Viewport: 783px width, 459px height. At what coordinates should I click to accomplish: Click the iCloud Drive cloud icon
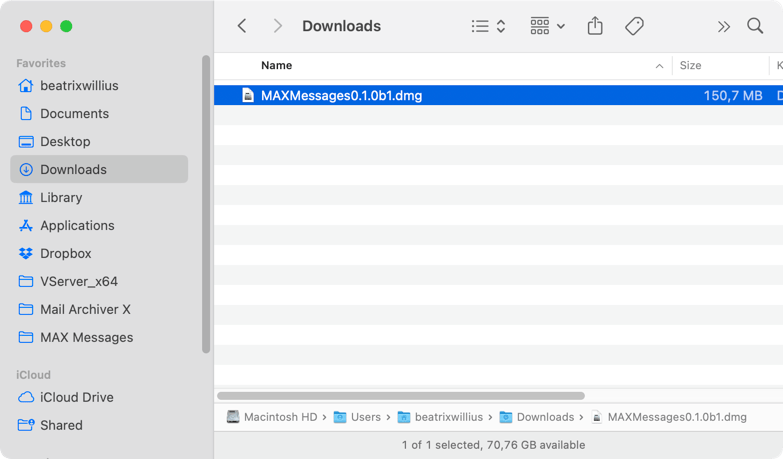26,397
